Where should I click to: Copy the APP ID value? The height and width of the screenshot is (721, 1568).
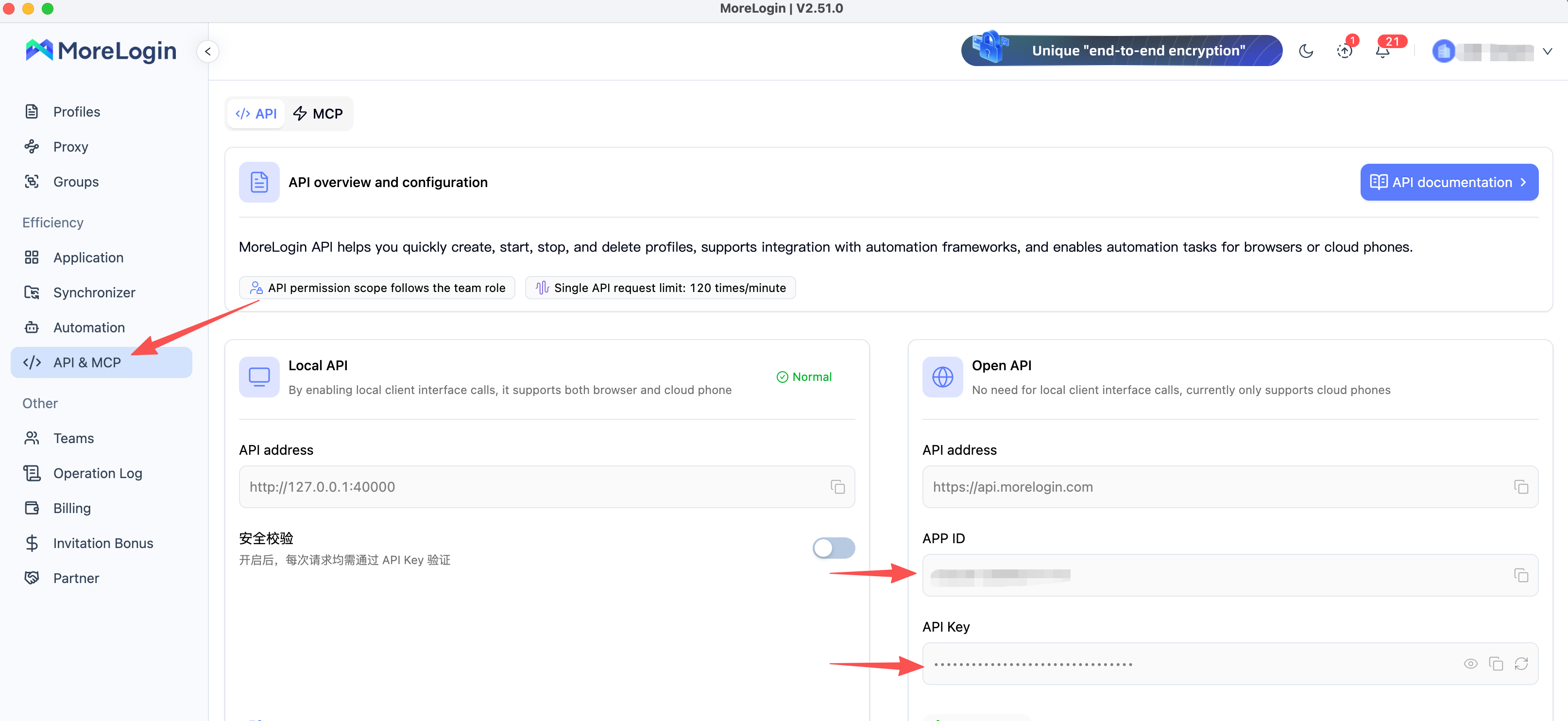(1521, 575)
